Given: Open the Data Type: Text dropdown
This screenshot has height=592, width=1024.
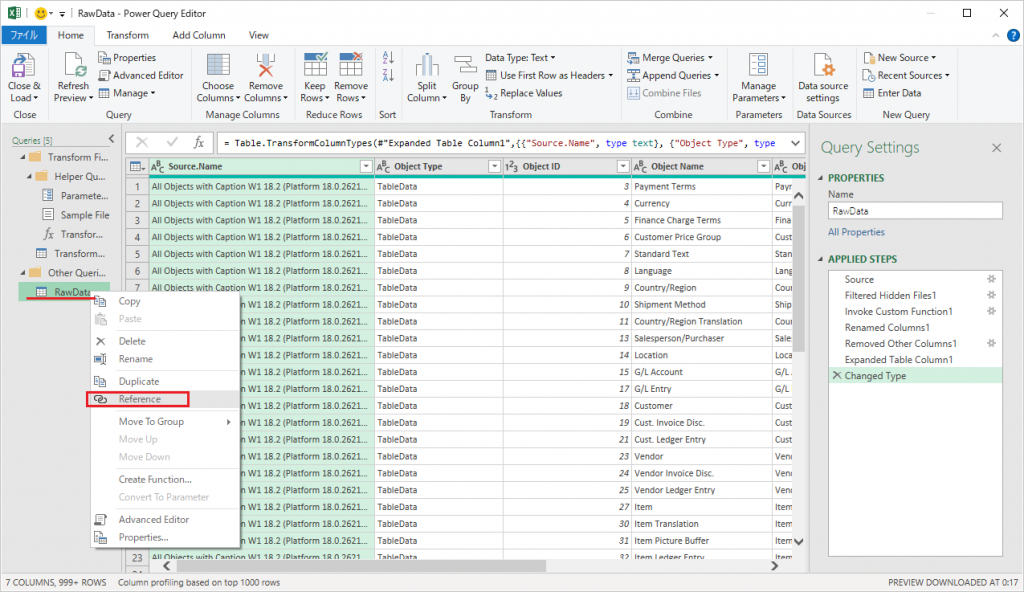Looking at the screenshot, I should [520, 58].
